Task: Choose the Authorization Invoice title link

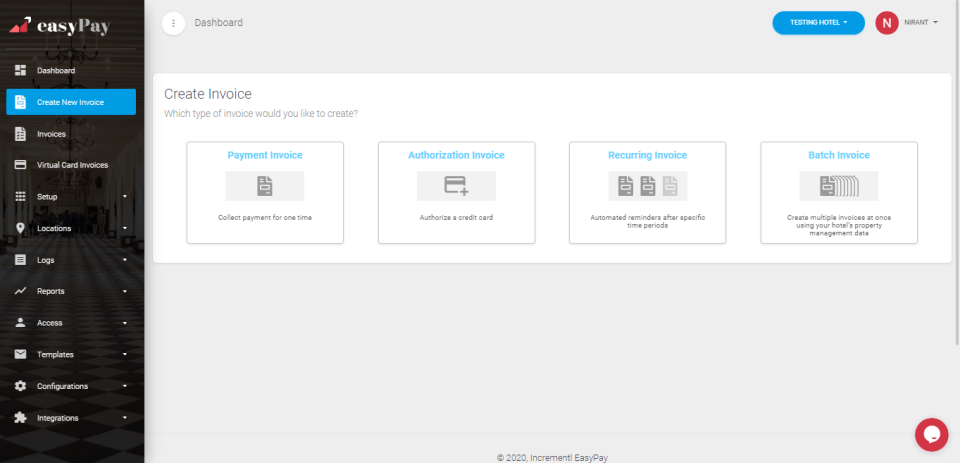Action: pos(457,156)
